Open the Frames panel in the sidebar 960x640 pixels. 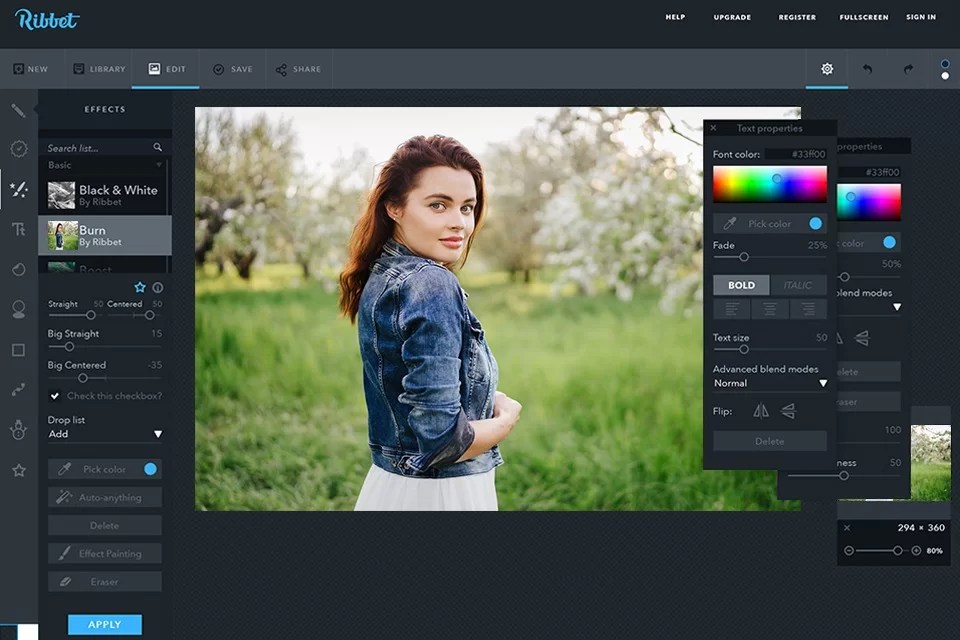coord(18,349)
